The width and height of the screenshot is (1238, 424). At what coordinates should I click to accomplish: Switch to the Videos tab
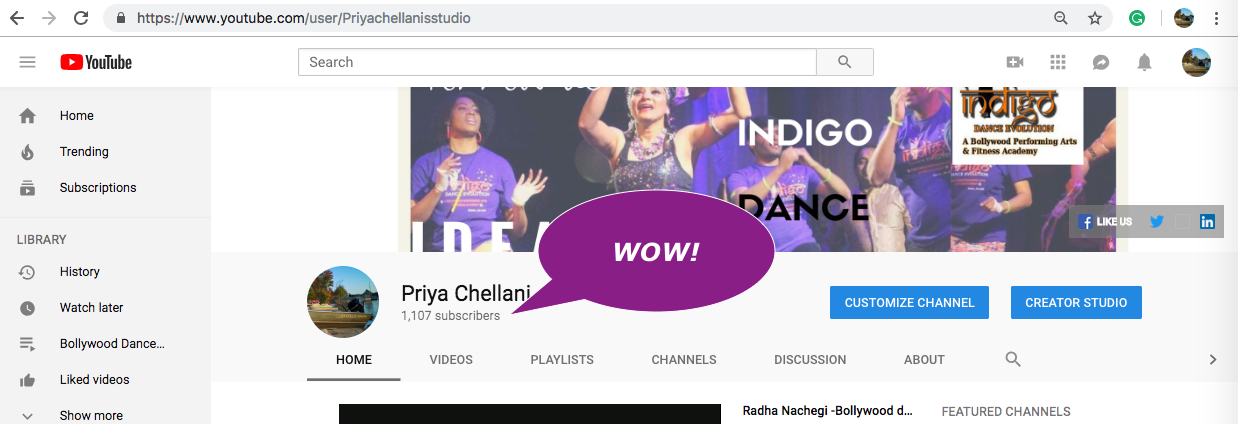(x=451, y=360)
